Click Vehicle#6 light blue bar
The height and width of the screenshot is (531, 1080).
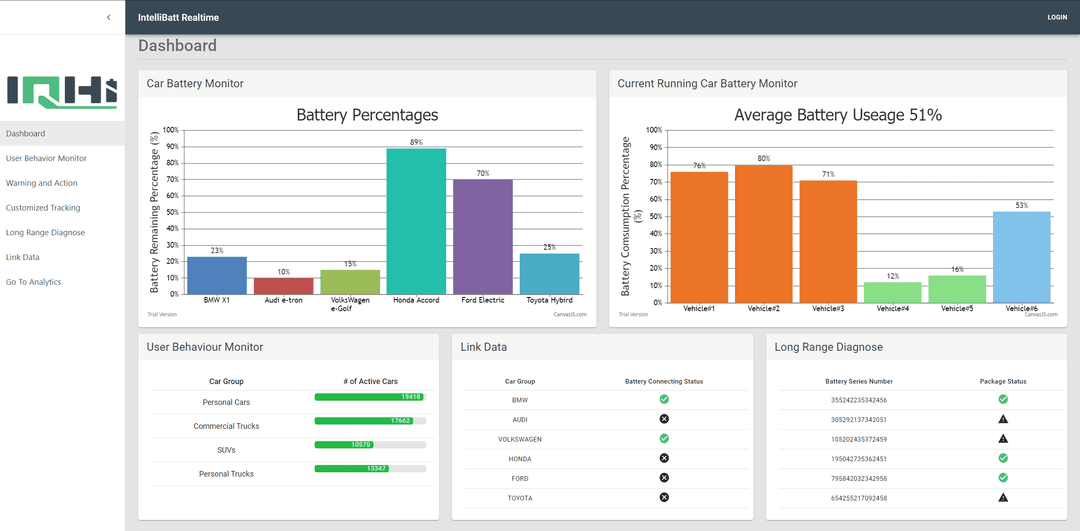point(1021,257)
